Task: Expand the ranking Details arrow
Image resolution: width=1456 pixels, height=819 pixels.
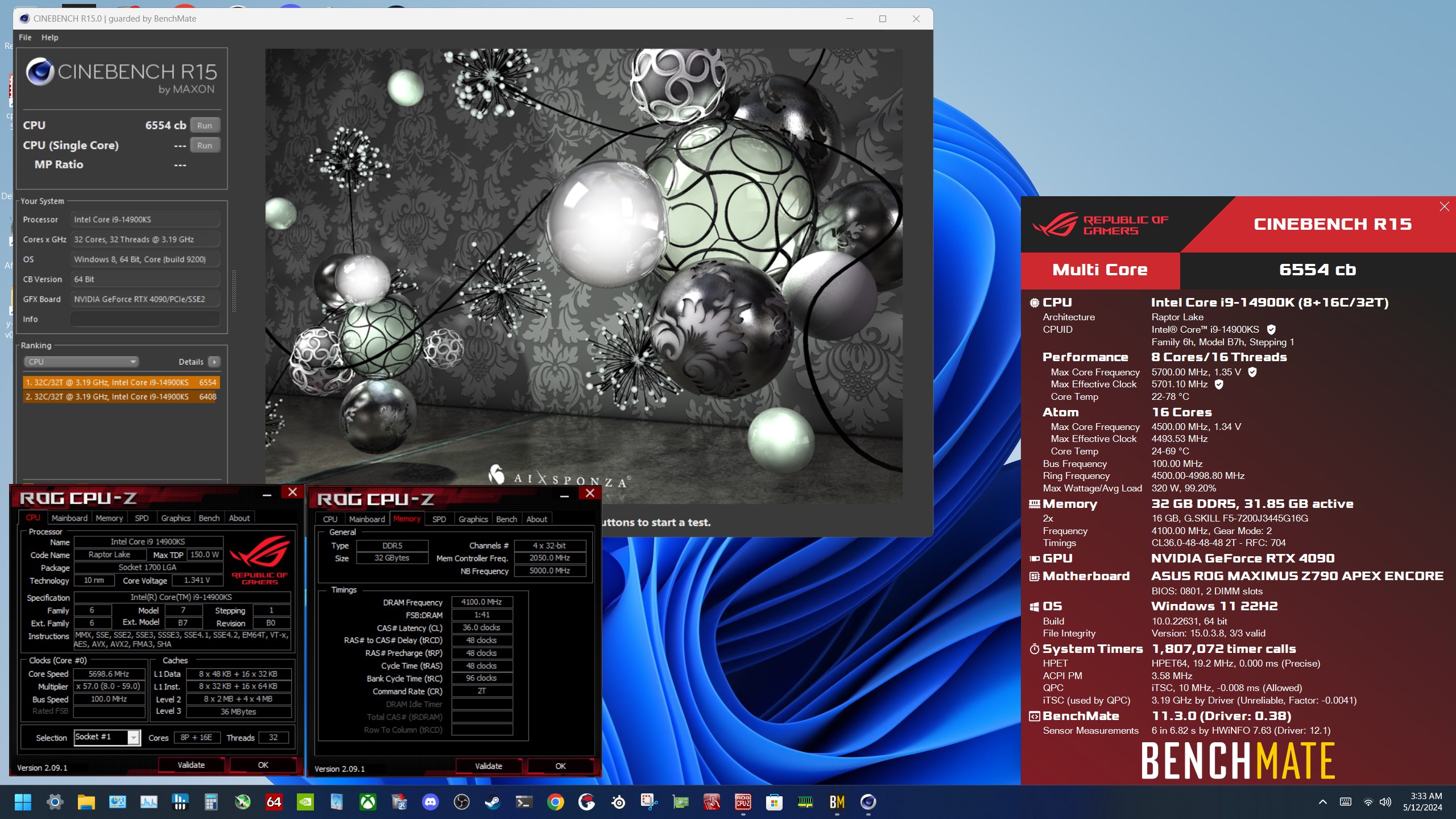Action: pyautogui.click(x=214, y=362)
